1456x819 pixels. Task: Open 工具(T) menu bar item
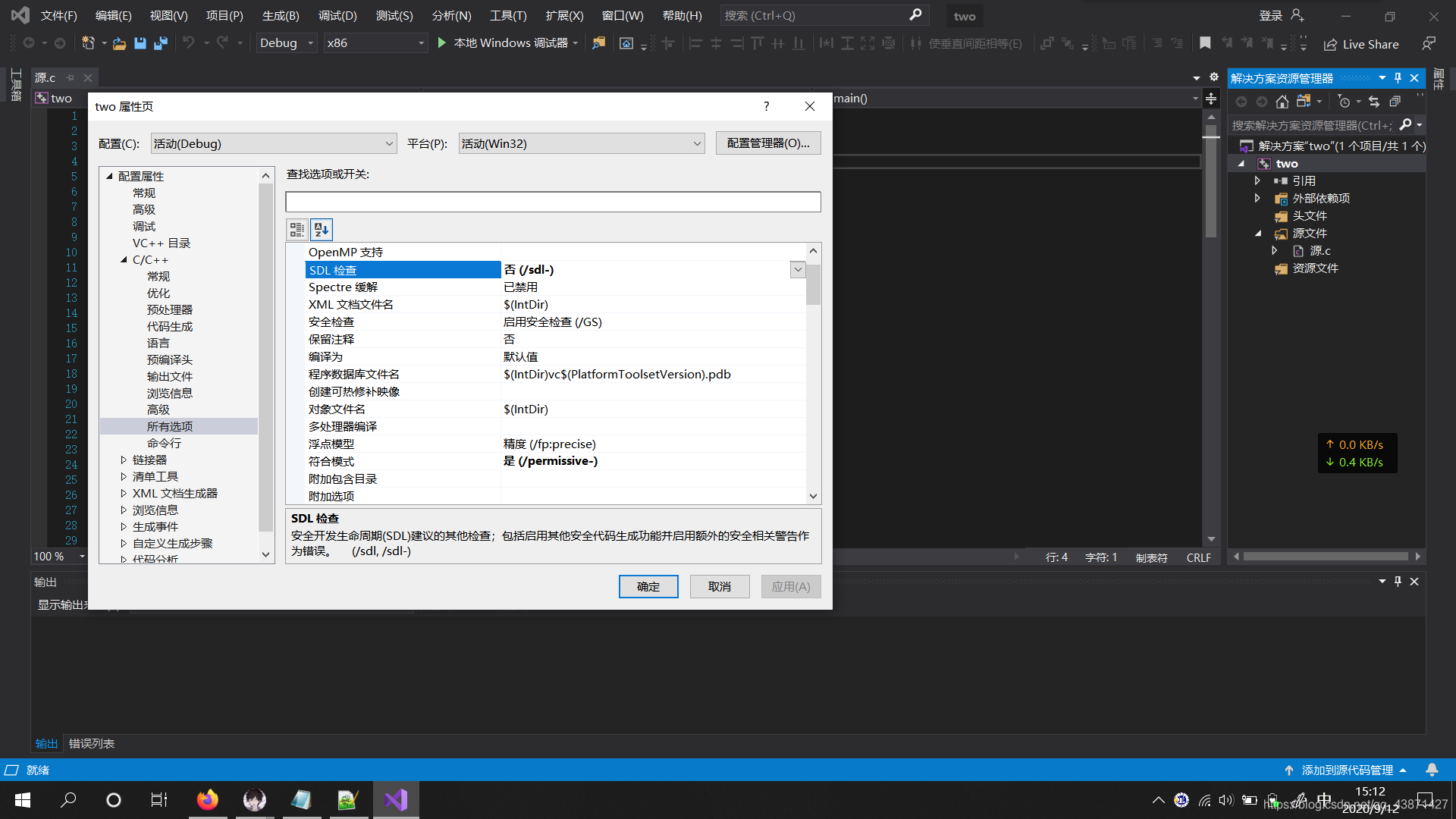tap(509, 16)
